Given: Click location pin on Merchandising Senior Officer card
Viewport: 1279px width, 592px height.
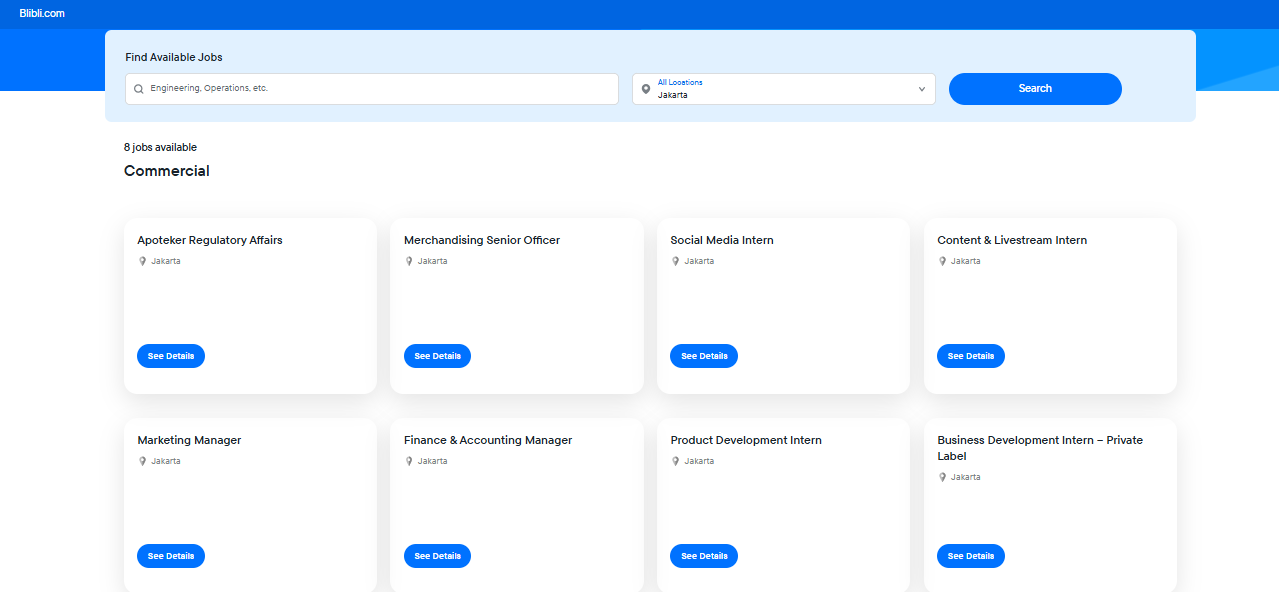Looking at the screenshot, I should [x=409, y=261].
